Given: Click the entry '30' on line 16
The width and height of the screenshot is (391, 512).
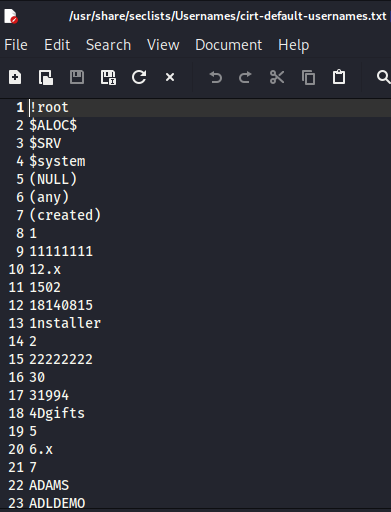Looking at the screenshot, I should point(37,377).
